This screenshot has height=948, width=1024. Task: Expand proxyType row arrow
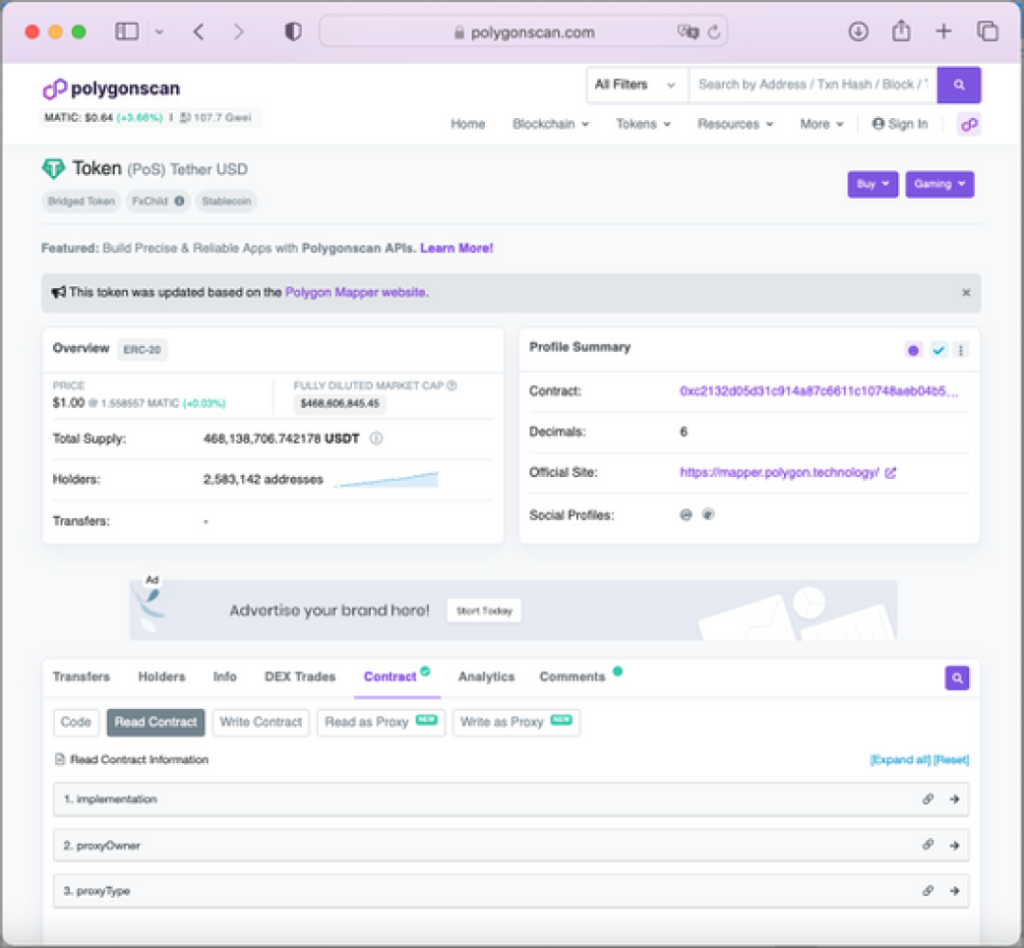point(955,891)
